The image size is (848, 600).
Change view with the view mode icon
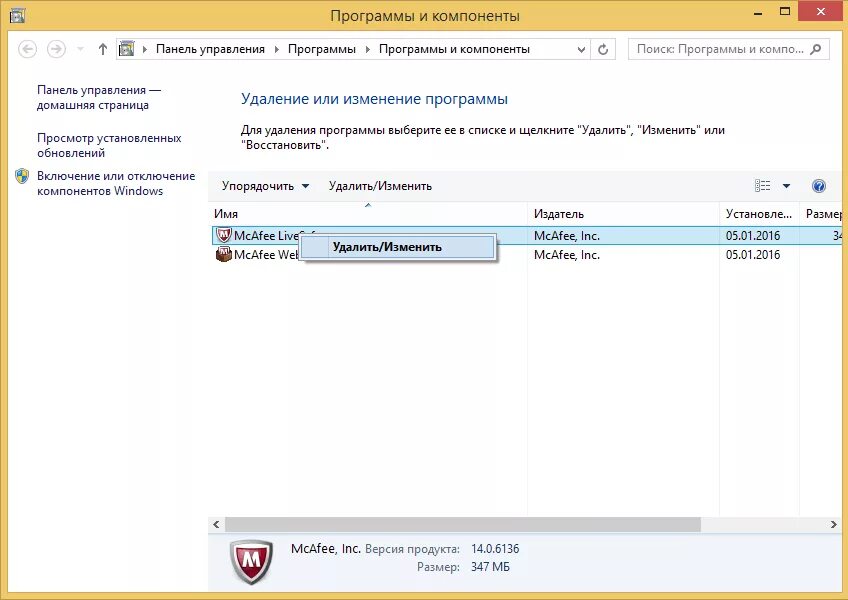pos(763,186)
